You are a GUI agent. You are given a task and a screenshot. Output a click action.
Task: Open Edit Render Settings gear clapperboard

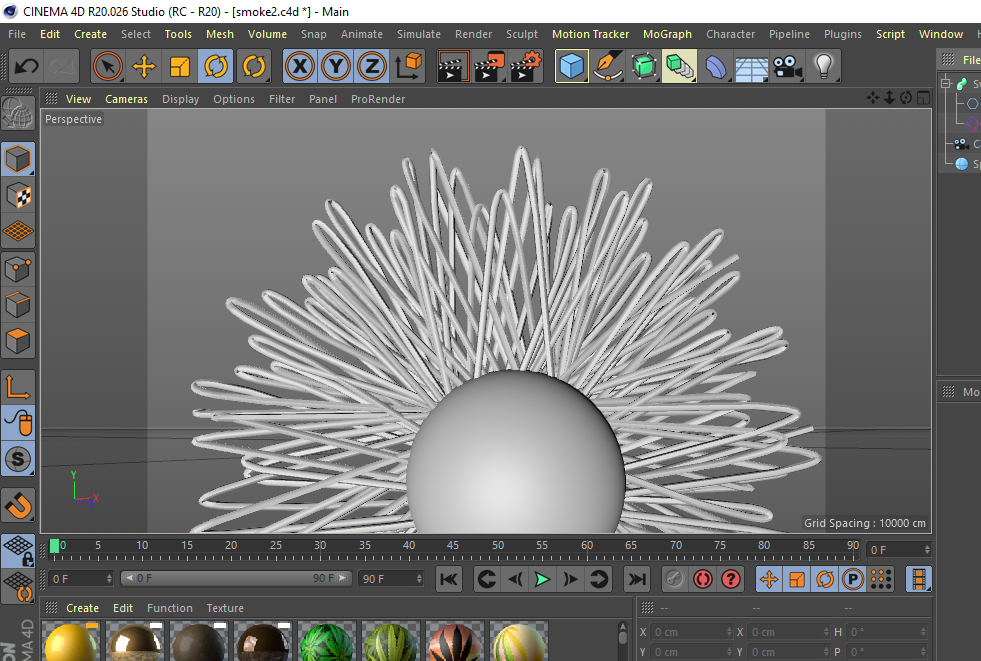[x=526, y=66]
